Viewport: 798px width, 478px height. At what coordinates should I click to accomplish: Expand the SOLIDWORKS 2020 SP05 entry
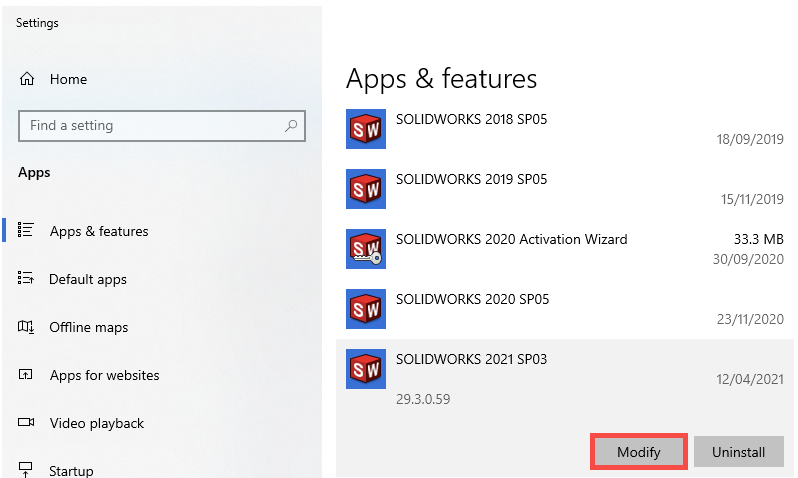(x=472, y=299)
